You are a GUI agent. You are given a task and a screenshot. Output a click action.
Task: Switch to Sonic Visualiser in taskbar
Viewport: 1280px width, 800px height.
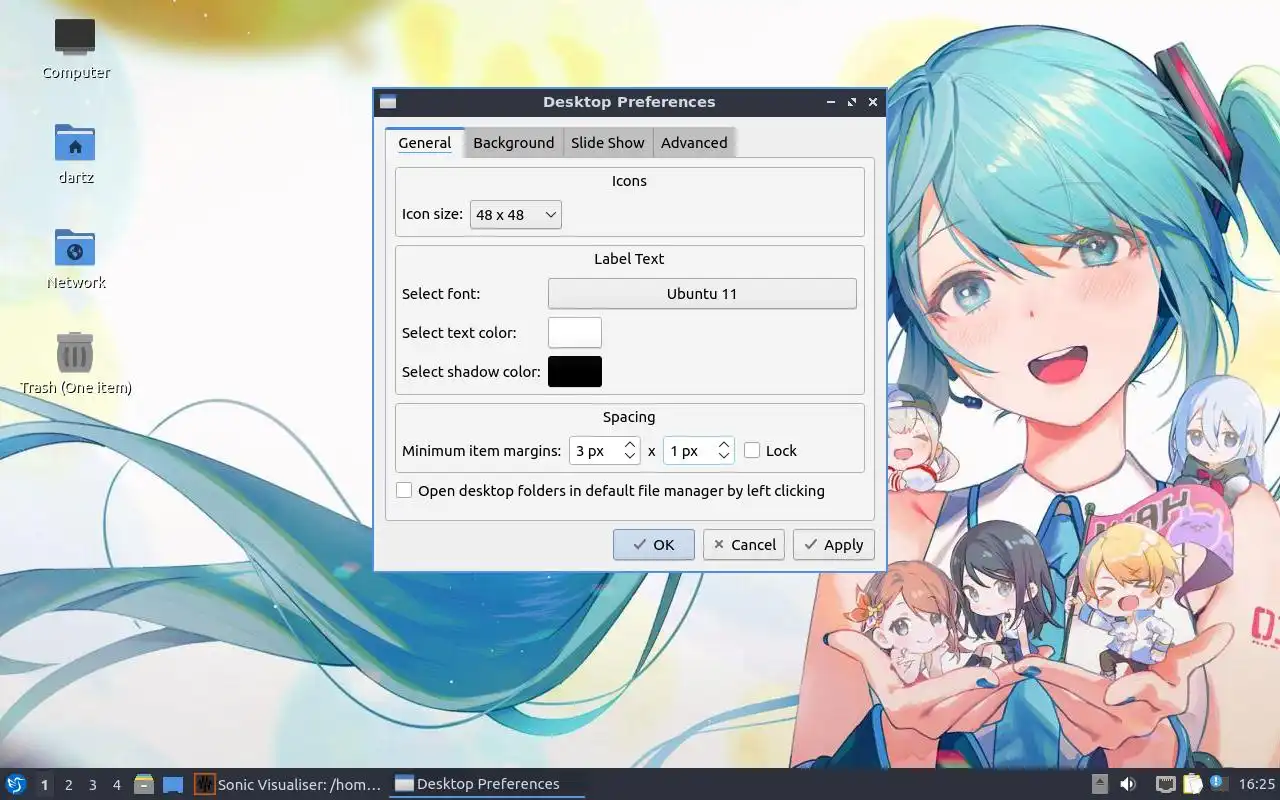coord(289,784)
